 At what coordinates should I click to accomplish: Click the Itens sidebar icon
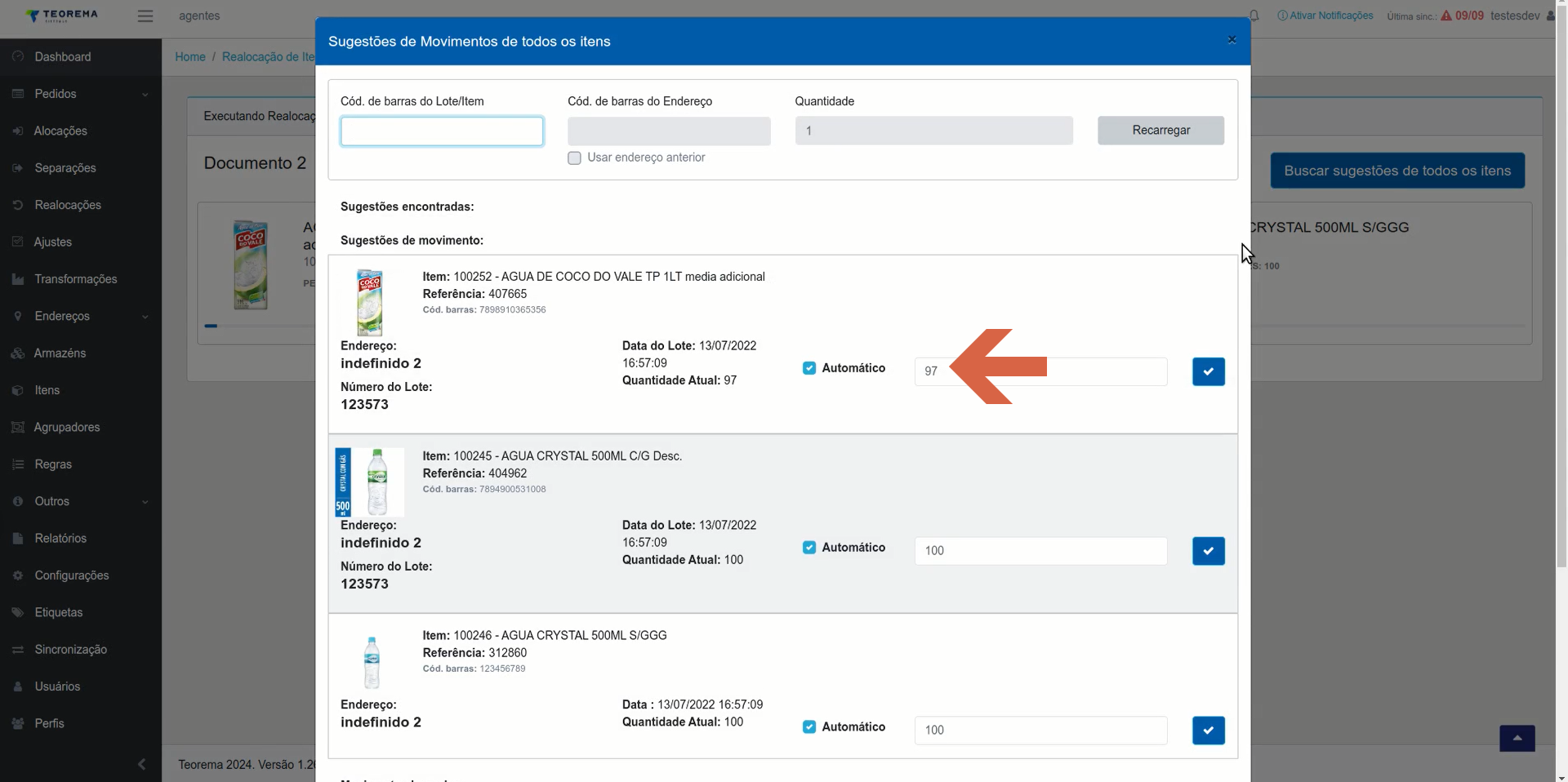pyautogui.click(x=18, y=390)
